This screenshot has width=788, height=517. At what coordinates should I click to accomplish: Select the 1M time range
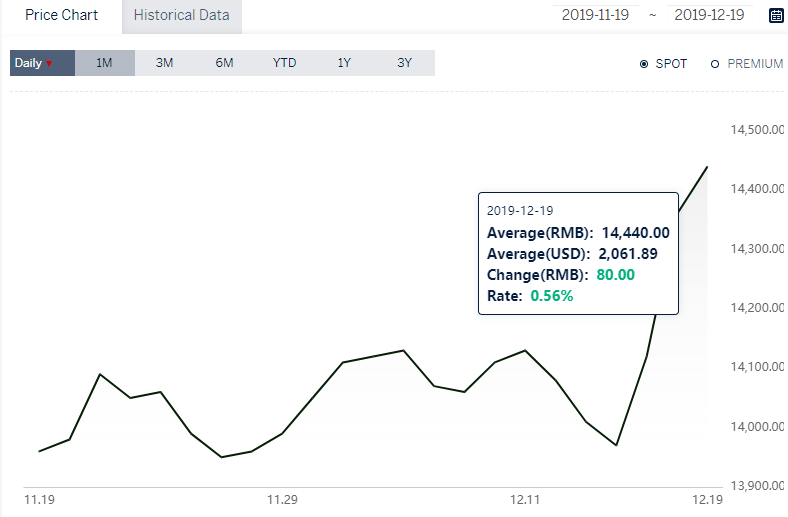click(x=105, y=63)
